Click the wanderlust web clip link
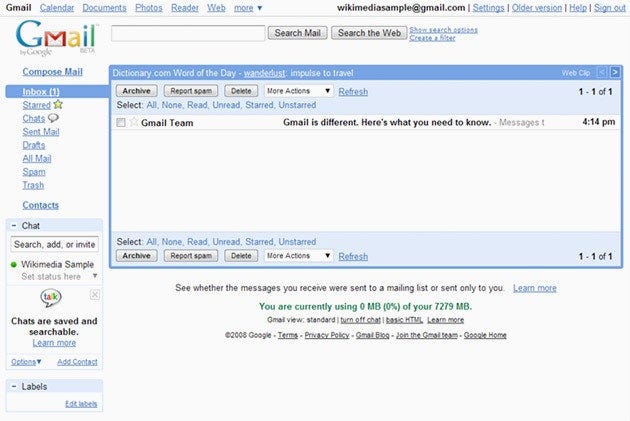 [264, 73]
